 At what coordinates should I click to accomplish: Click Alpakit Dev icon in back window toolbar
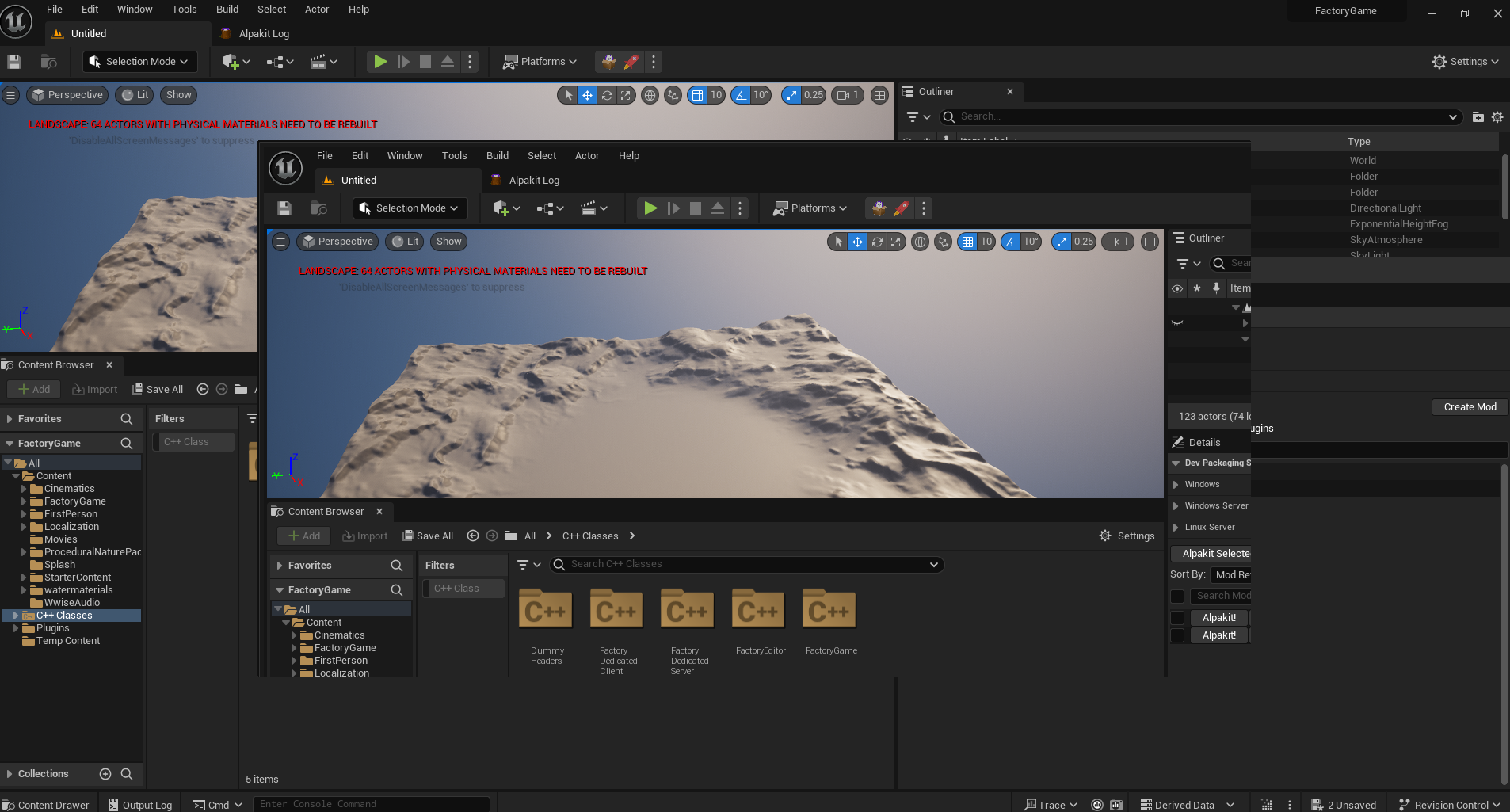(x=608, y=62)
